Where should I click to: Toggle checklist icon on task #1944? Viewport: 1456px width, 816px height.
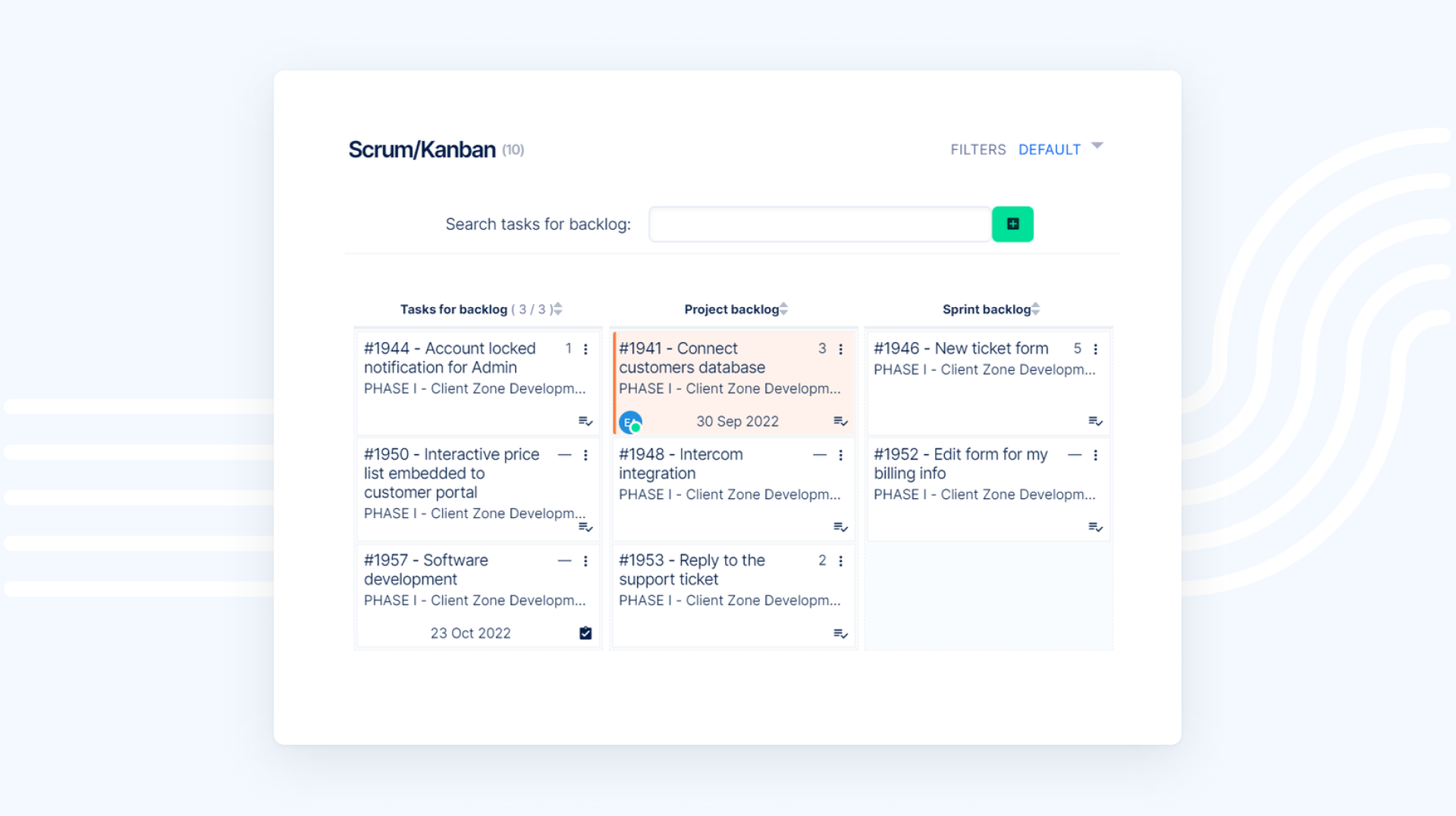585,421
